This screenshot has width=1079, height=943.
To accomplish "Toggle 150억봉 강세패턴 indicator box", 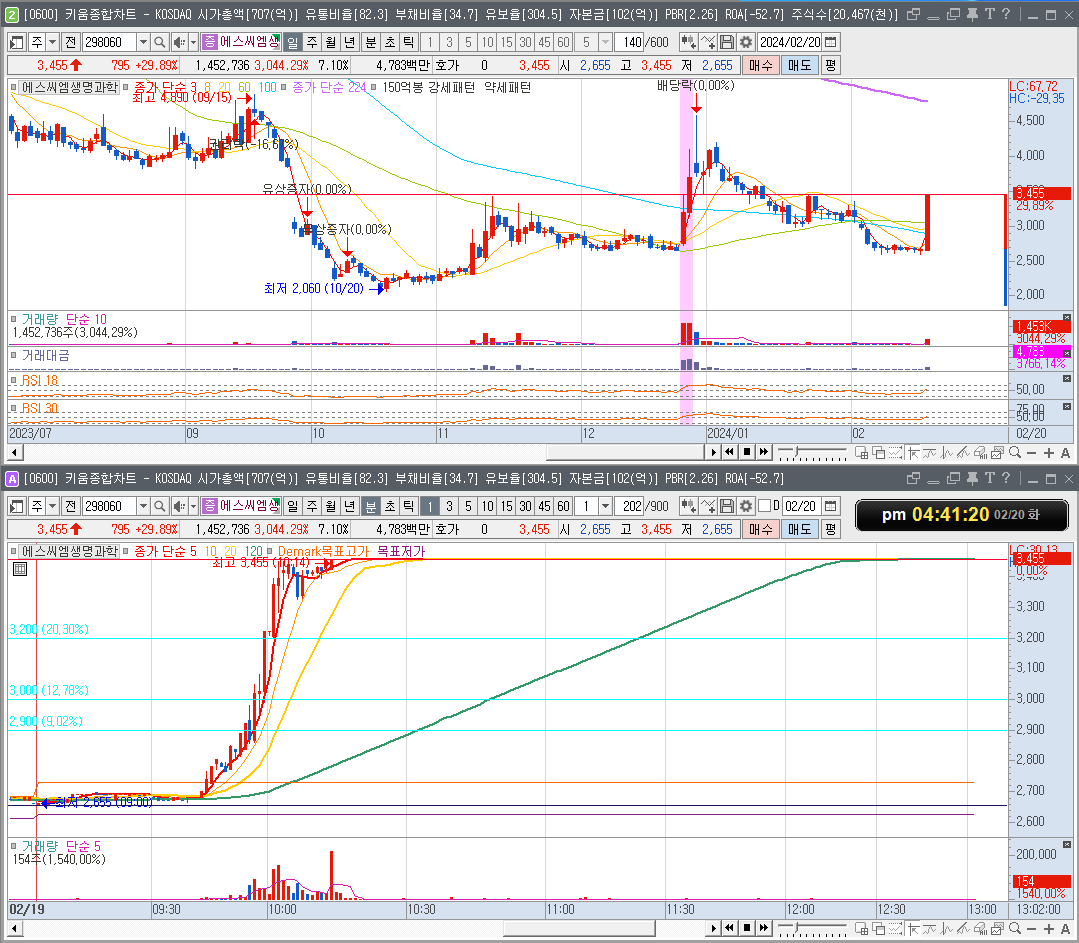I will point(374,87).
